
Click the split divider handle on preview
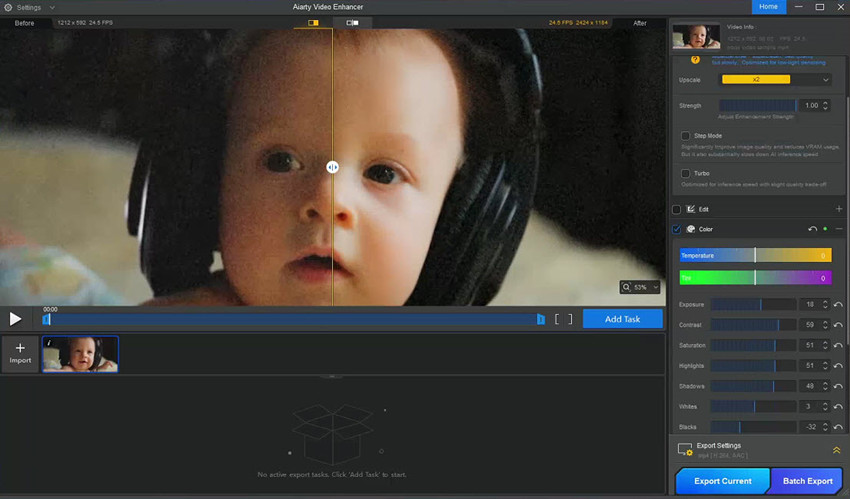click(x=332, y=167)
